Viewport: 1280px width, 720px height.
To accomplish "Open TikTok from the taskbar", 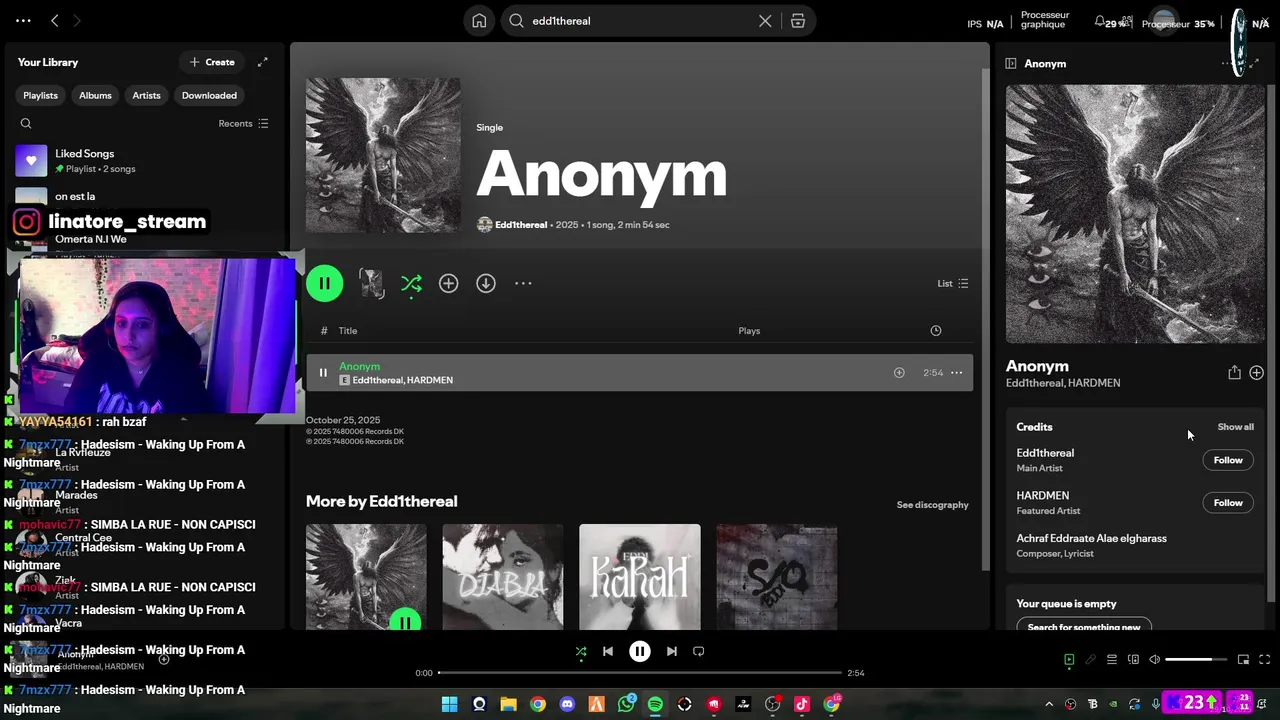I will pyautogui.click(x=801, y=704).
